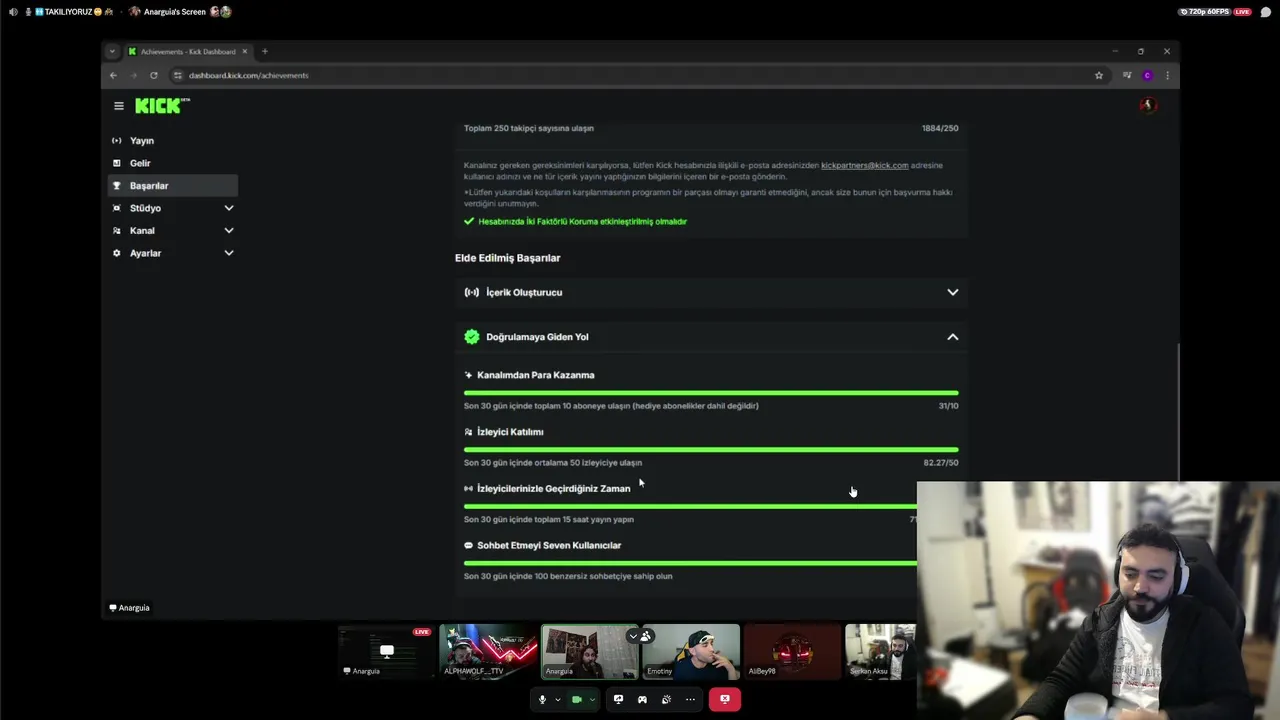Screen dimensions: 1280x720
Task: Open the Chrome profile avatar
Action: [x=1147, y=75]
